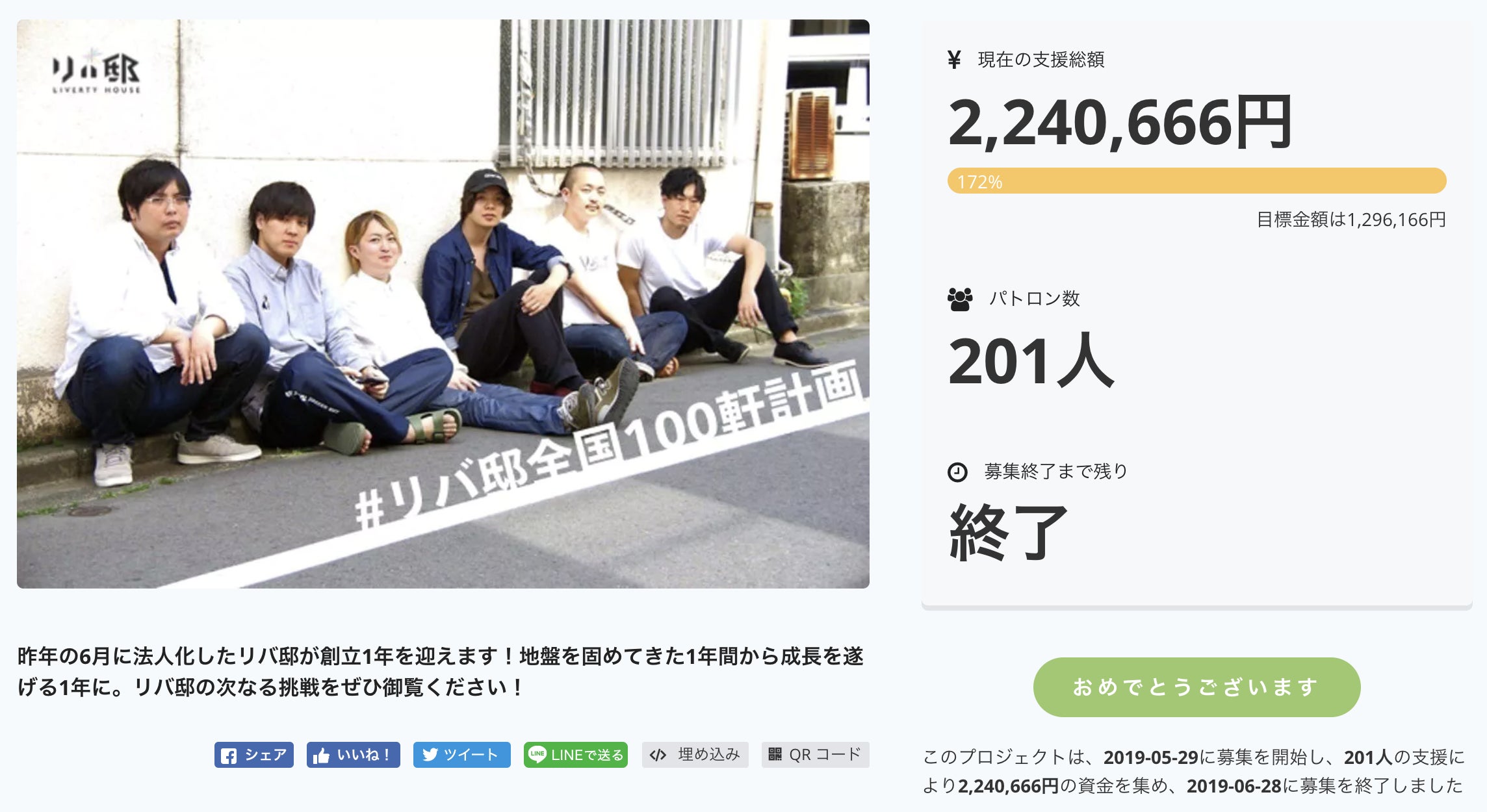Send via LINEで送る button
The image size is (1487, 812).
(x=576, y=755)
